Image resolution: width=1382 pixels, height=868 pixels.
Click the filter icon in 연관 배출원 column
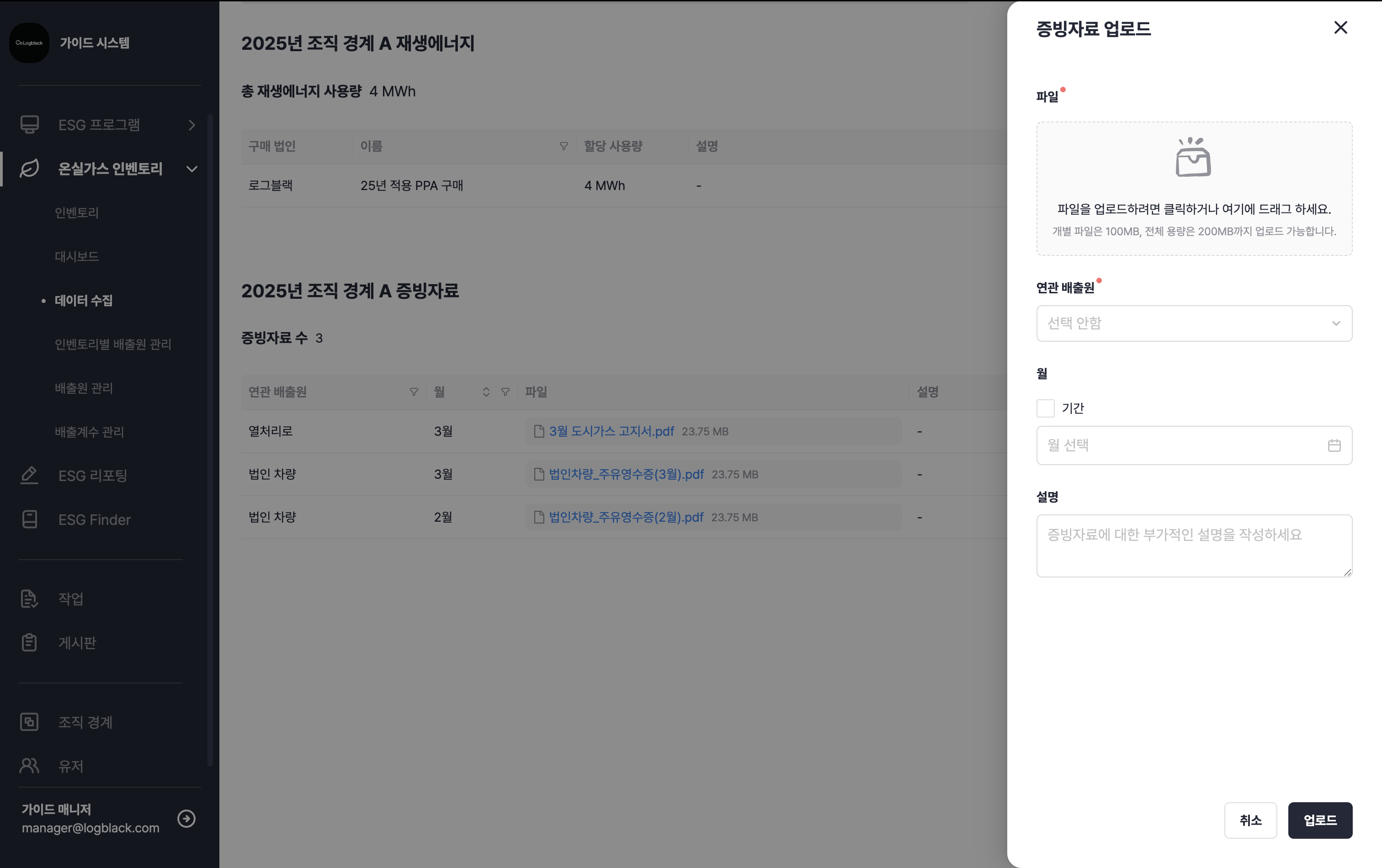(x=413, y=392)
